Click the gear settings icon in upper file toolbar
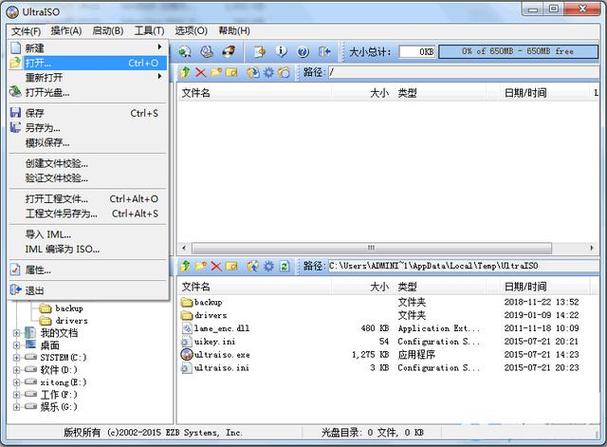Screen dimensions: 607x447 (x=268, y=72)
